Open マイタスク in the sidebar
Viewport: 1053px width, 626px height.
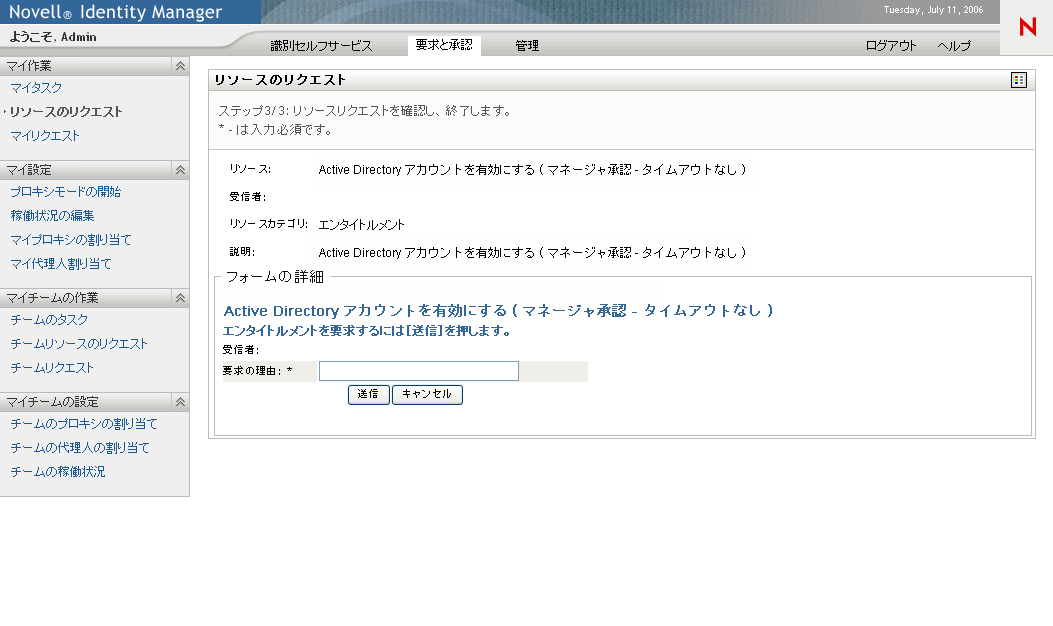click(x=36, y=88)
